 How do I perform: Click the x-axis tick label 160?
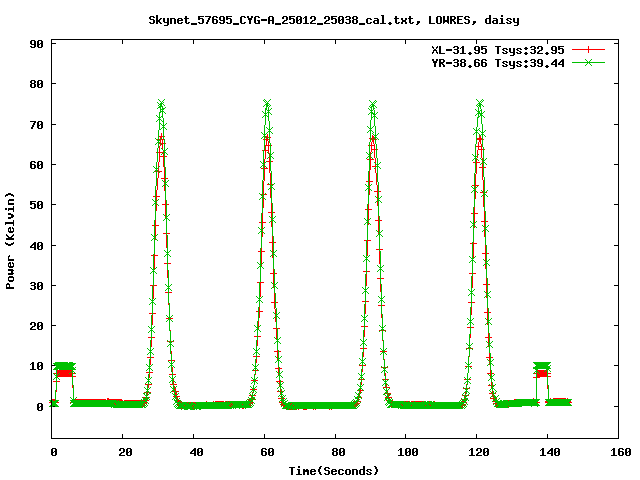click(621, 452)
